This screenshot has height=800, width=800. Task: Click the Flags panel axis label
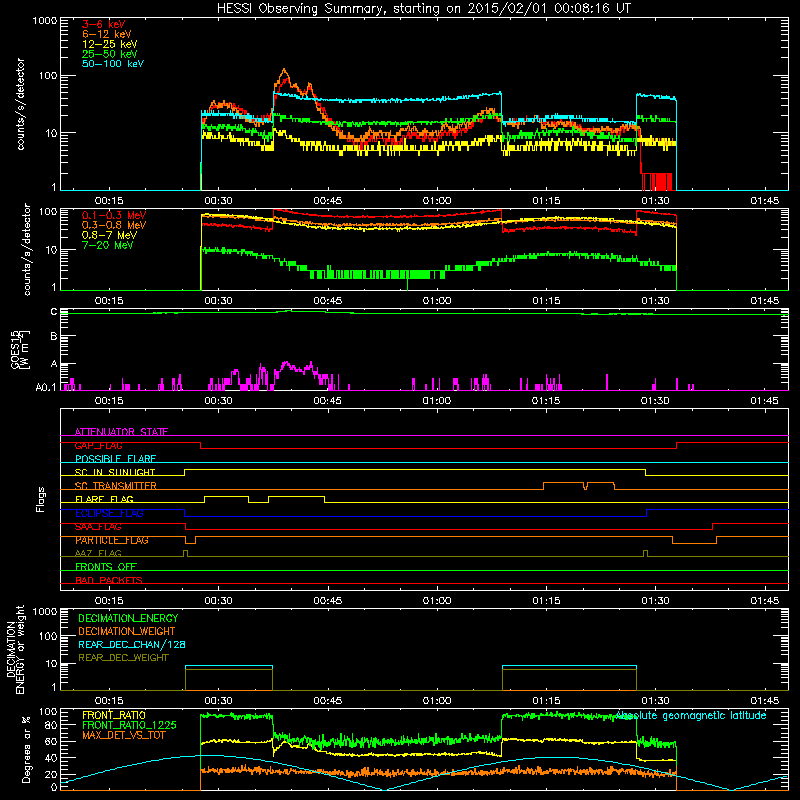pos(41,499)
